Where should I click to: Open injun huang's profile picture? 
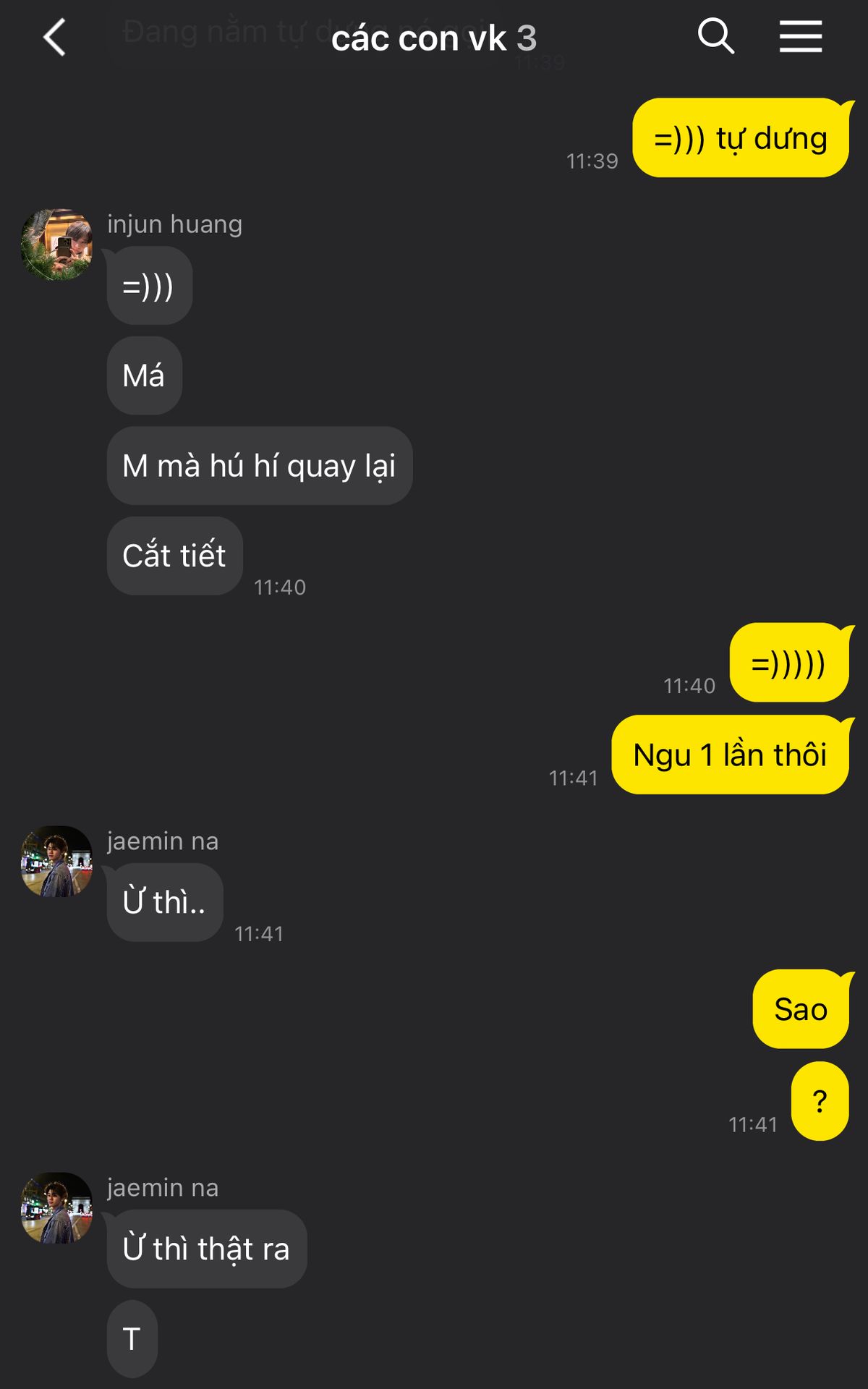[57, 245]
